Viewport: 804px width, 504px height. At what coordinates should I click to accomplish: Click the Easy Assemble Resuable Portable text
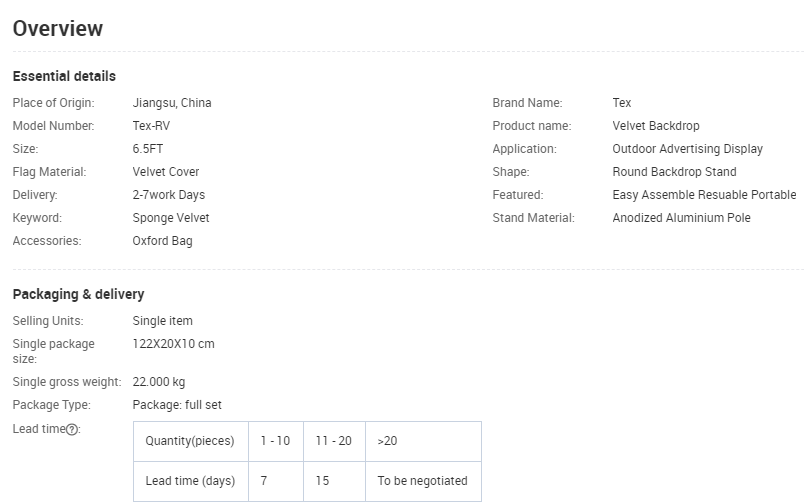704,195
